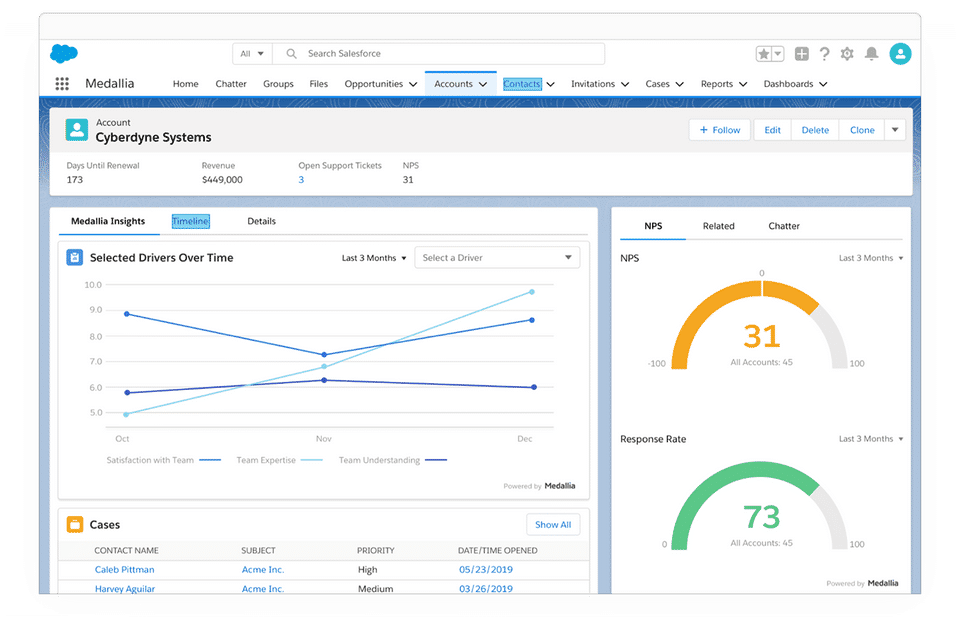Click the Satisfaction with Team legend entry
This screenshot has height=638, width=960.
pos(163,460)
